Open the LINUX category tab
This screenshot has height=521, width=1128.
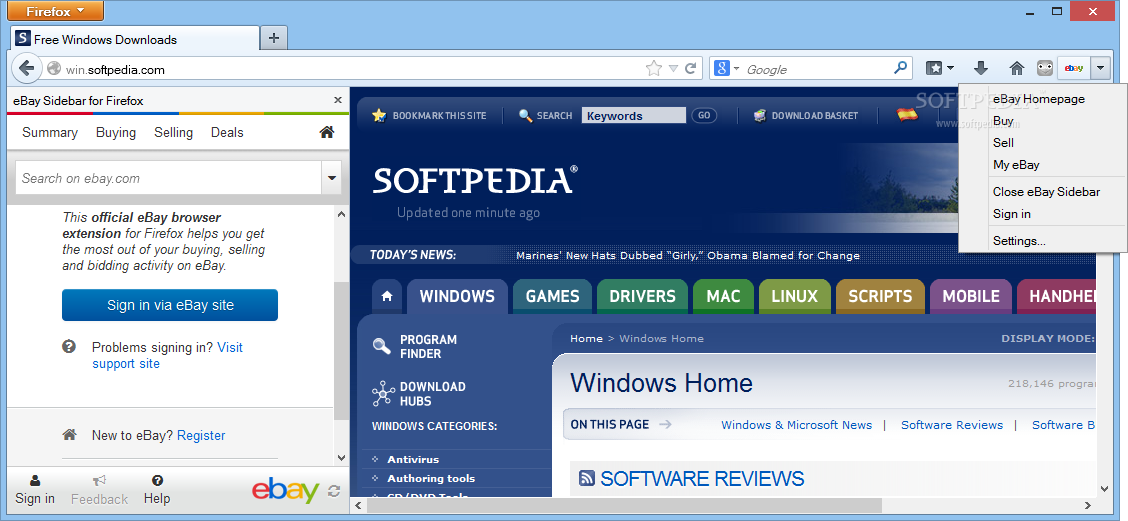pos(794,296)
